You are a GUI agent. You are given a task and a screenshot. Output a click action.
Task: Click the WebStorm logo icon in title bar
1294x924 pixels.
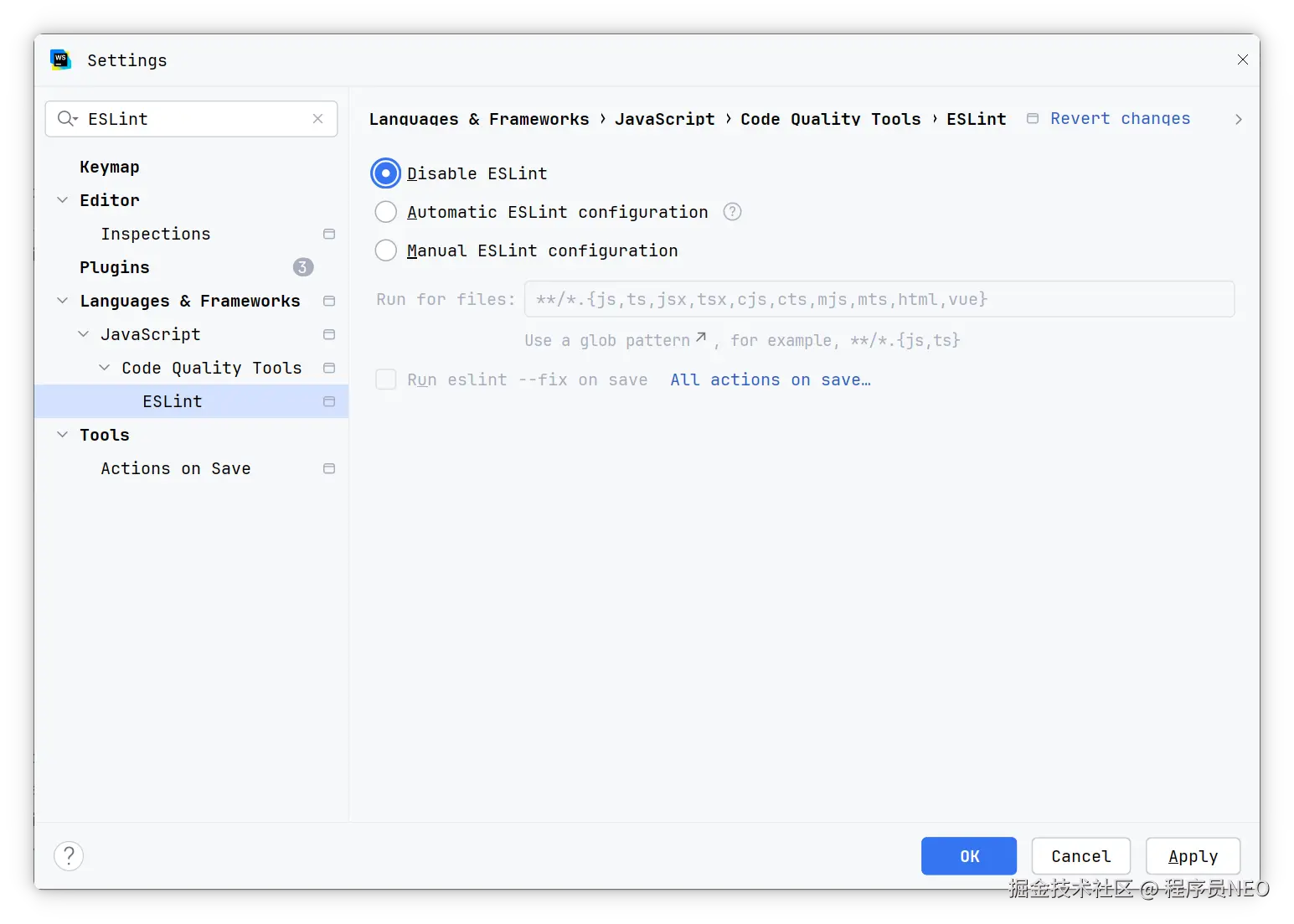[x=60, y=59]
